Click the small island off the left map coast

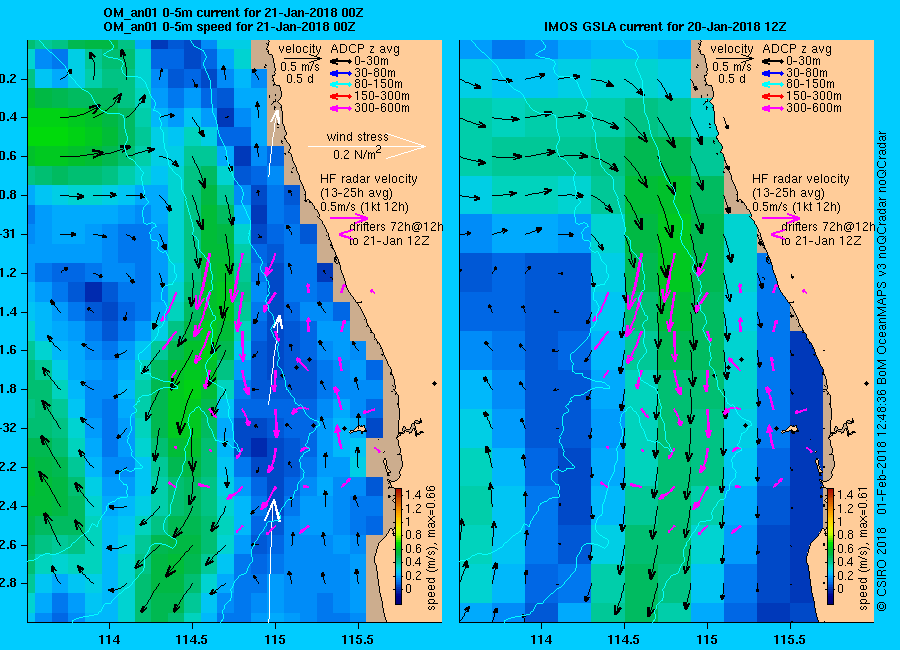[360, 430]
